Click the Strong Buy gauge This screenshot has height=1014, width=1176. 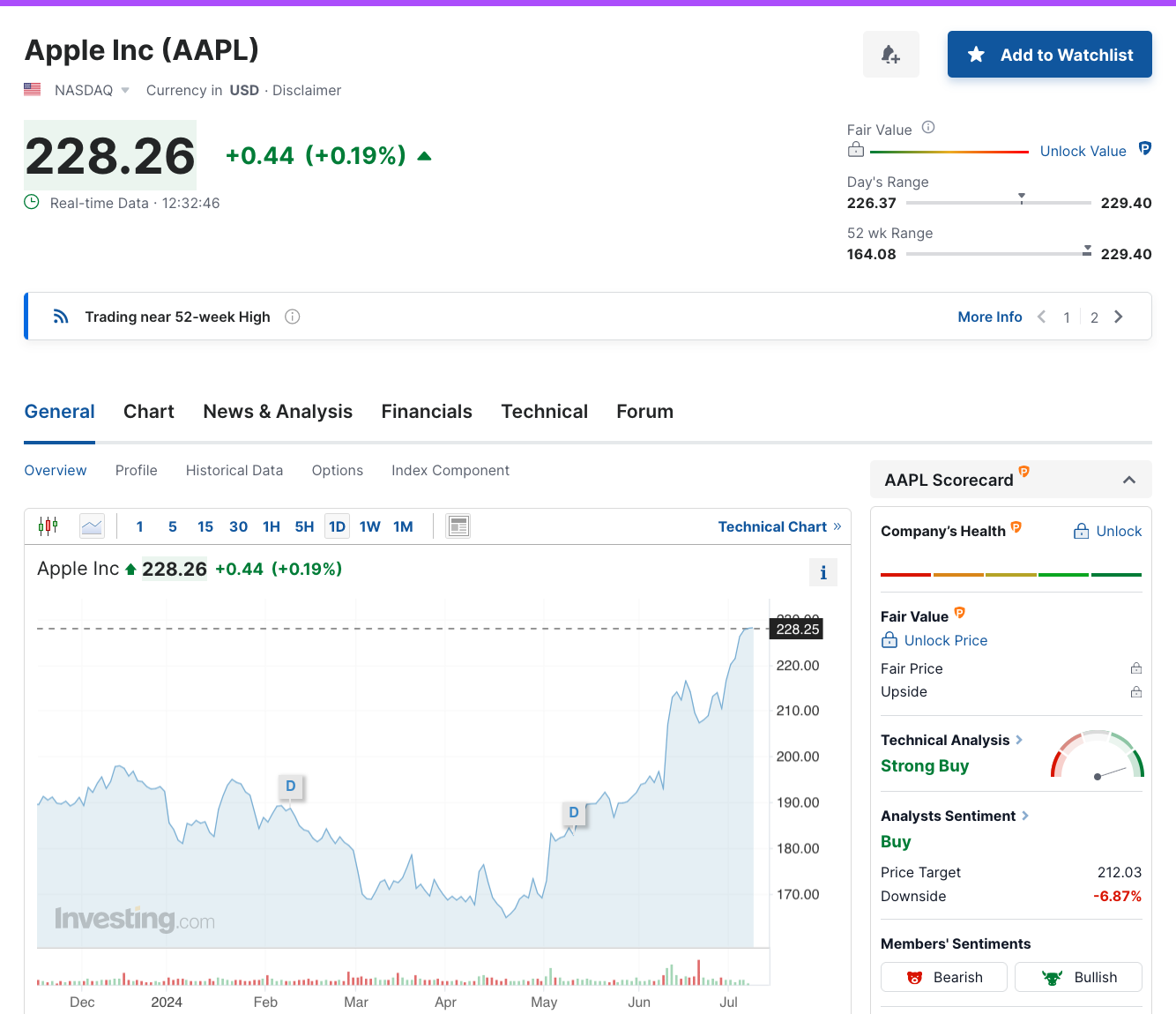click(x=1097, y=754)
